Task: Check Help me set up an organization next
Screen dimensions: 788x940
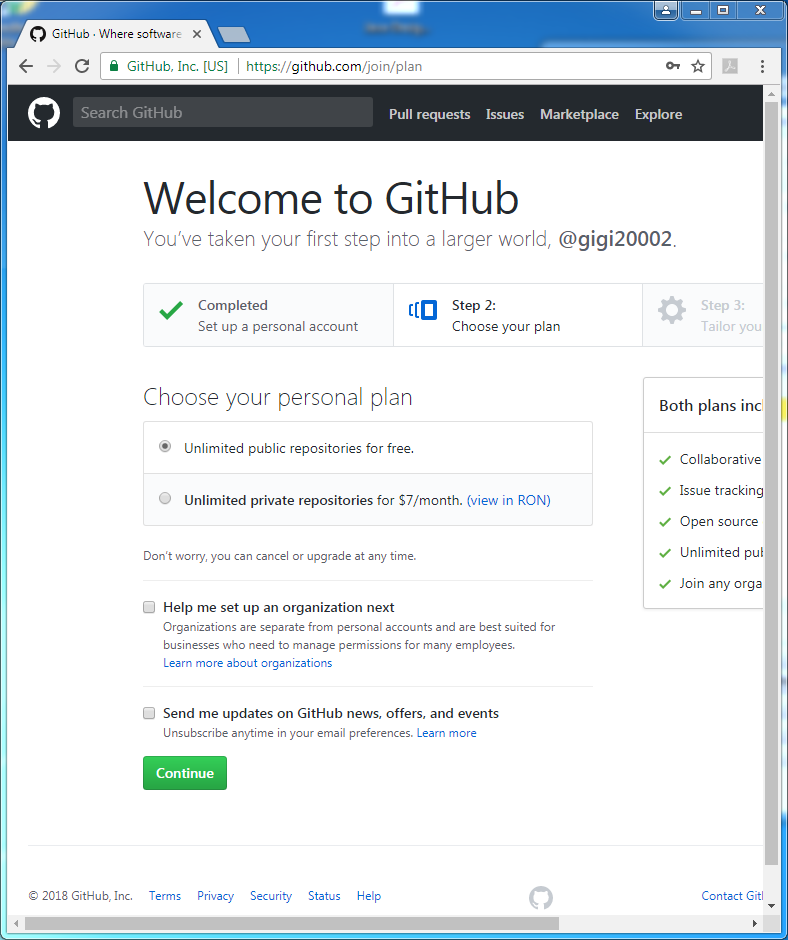Action: tap(149, 607)
